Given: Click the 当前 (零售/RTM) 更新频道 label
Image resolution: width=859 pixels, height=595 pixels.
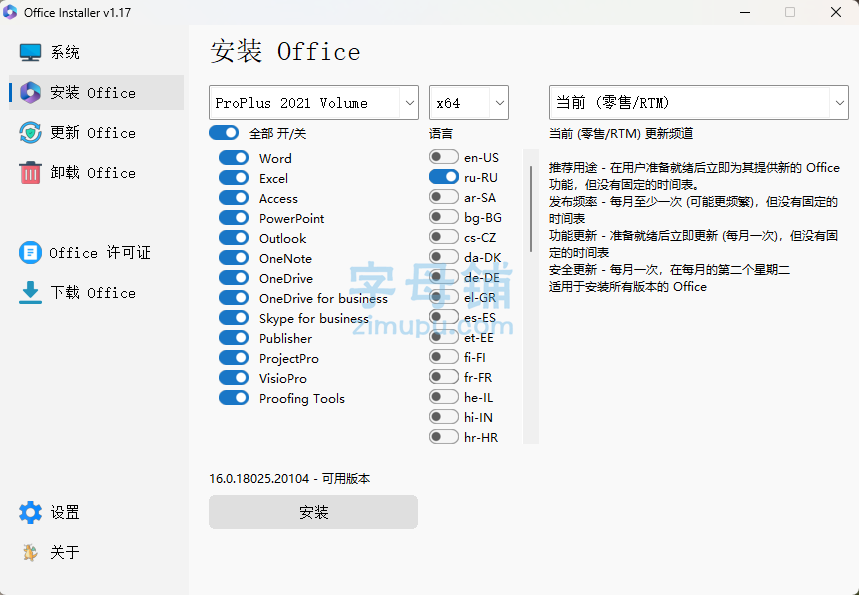Looking at the screenshot, I should tap(621, 133).
